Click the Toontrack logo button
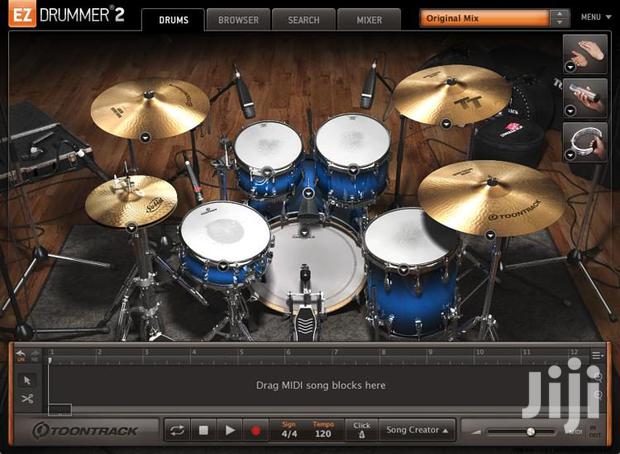 pos(86,430)
